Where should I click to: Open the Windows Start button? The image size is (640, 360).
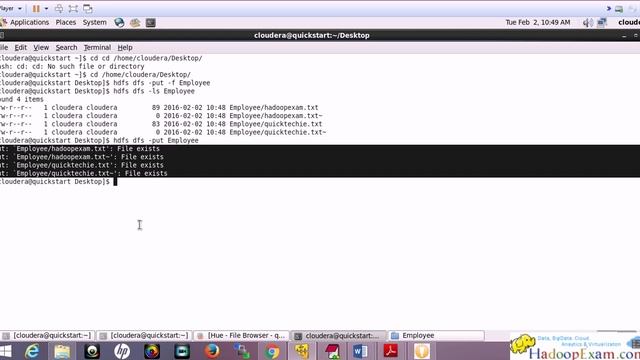pyautogui.click(x=6, y=351)
